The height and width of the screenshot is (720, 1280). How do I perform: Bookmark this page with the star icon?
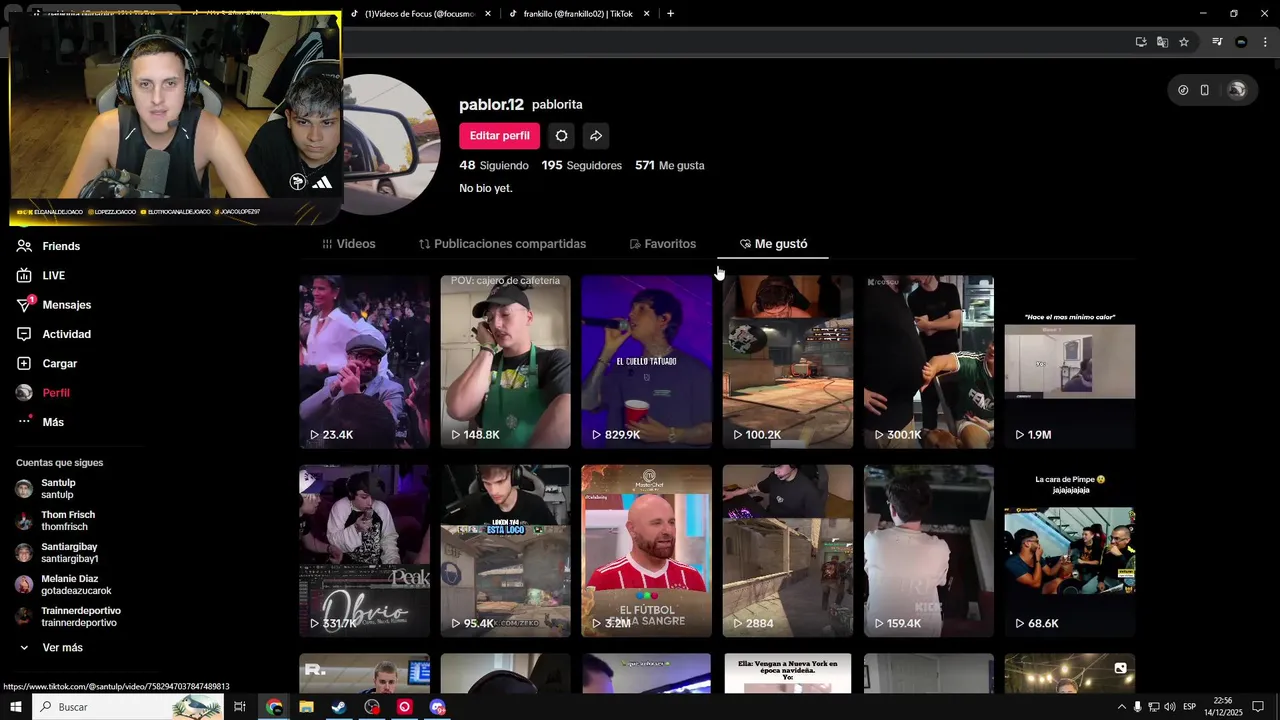[1184, 42]
